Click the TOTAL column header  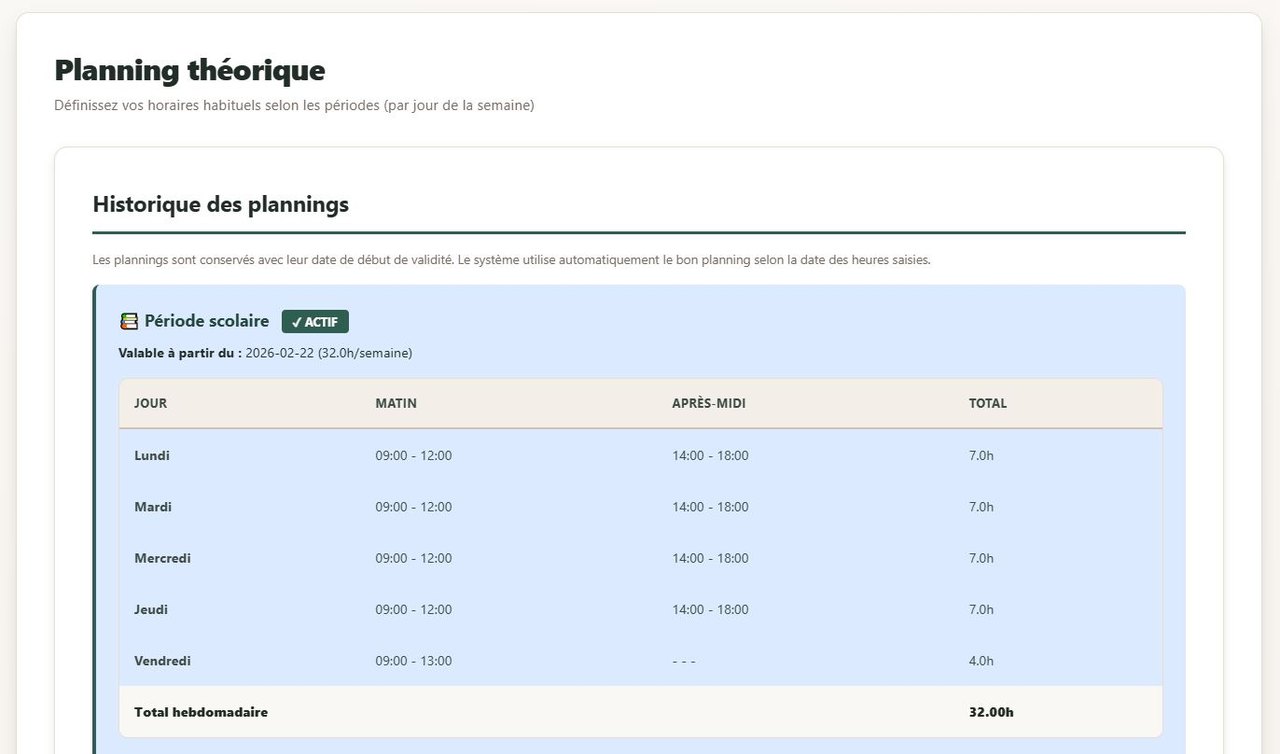coord(987,403)
